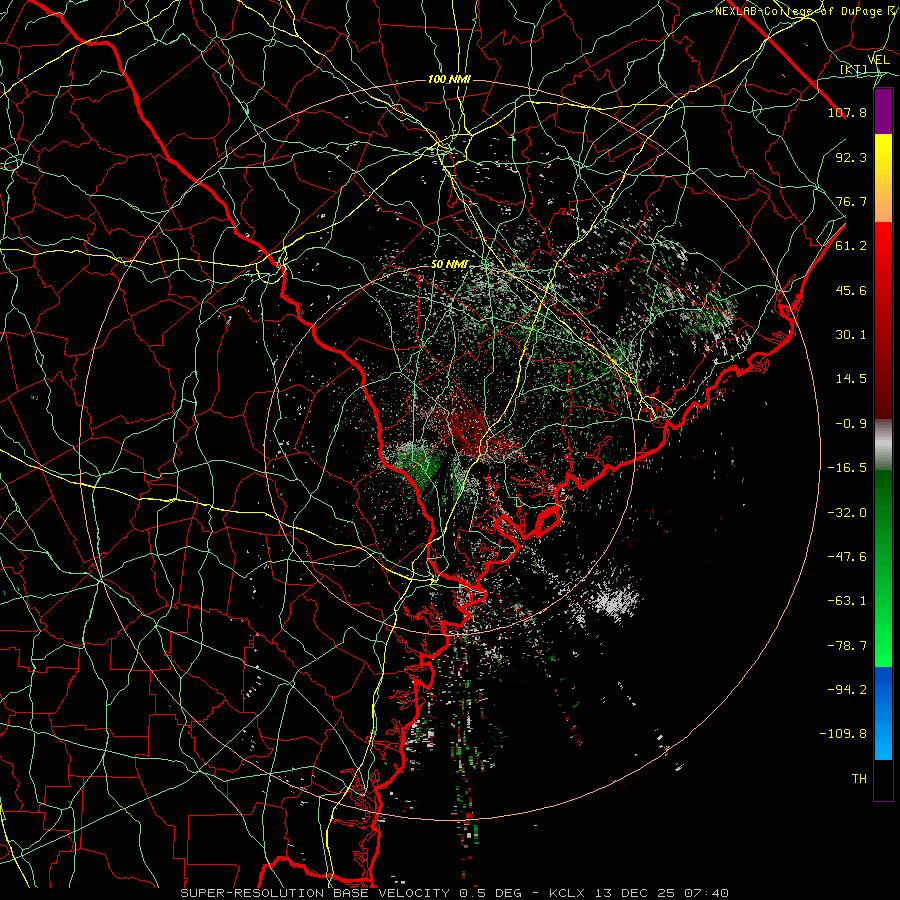900x900 pixels.
Task: Click the 76.7 legend value
Action: (x=851, y=201)
